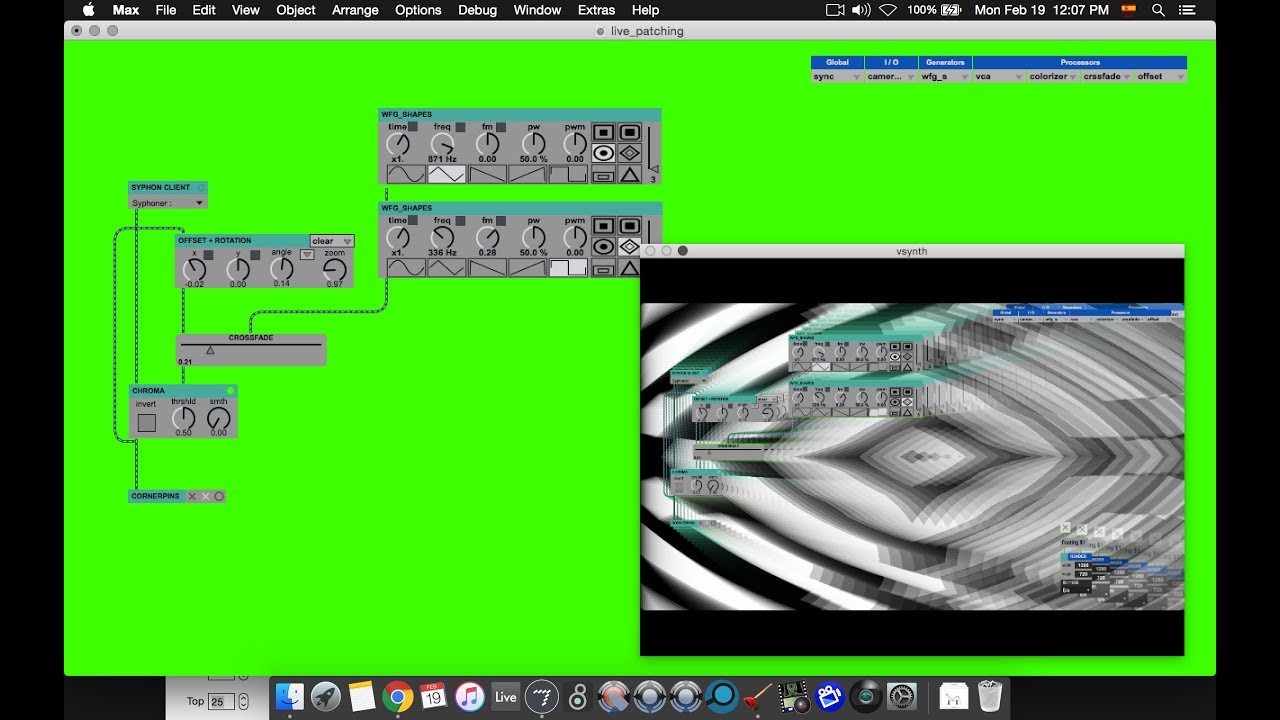
Task: Open crssfade dropdown under Processors
Action: click(x=1107, y=76)
